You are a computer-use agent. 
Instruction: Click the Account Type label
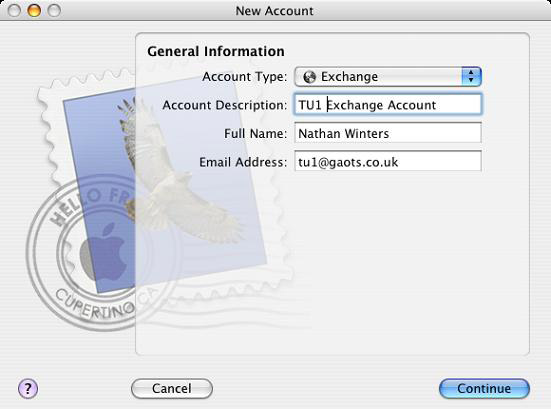pos(245,77)
